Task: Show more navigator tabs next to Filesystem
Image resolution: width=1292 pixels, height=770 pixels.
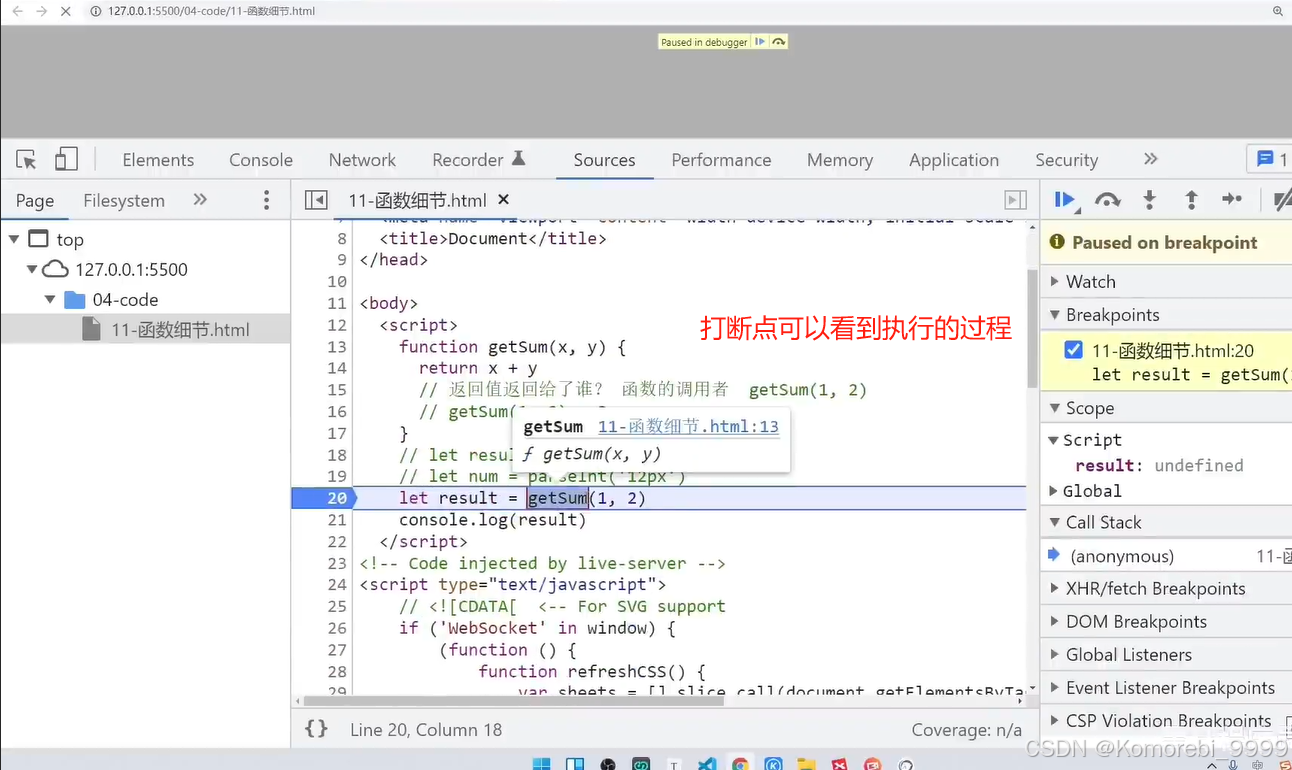Action: point(200,200)
